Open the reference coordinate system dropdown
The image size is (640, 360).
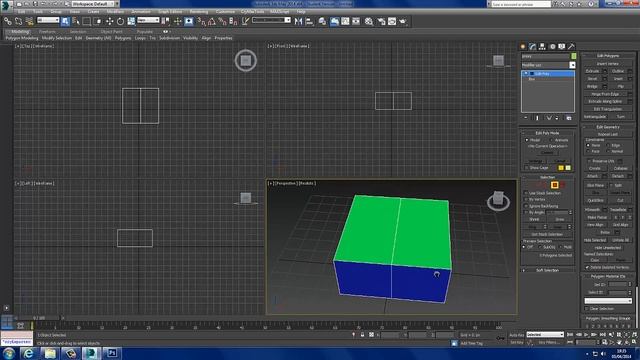(148, 20)
